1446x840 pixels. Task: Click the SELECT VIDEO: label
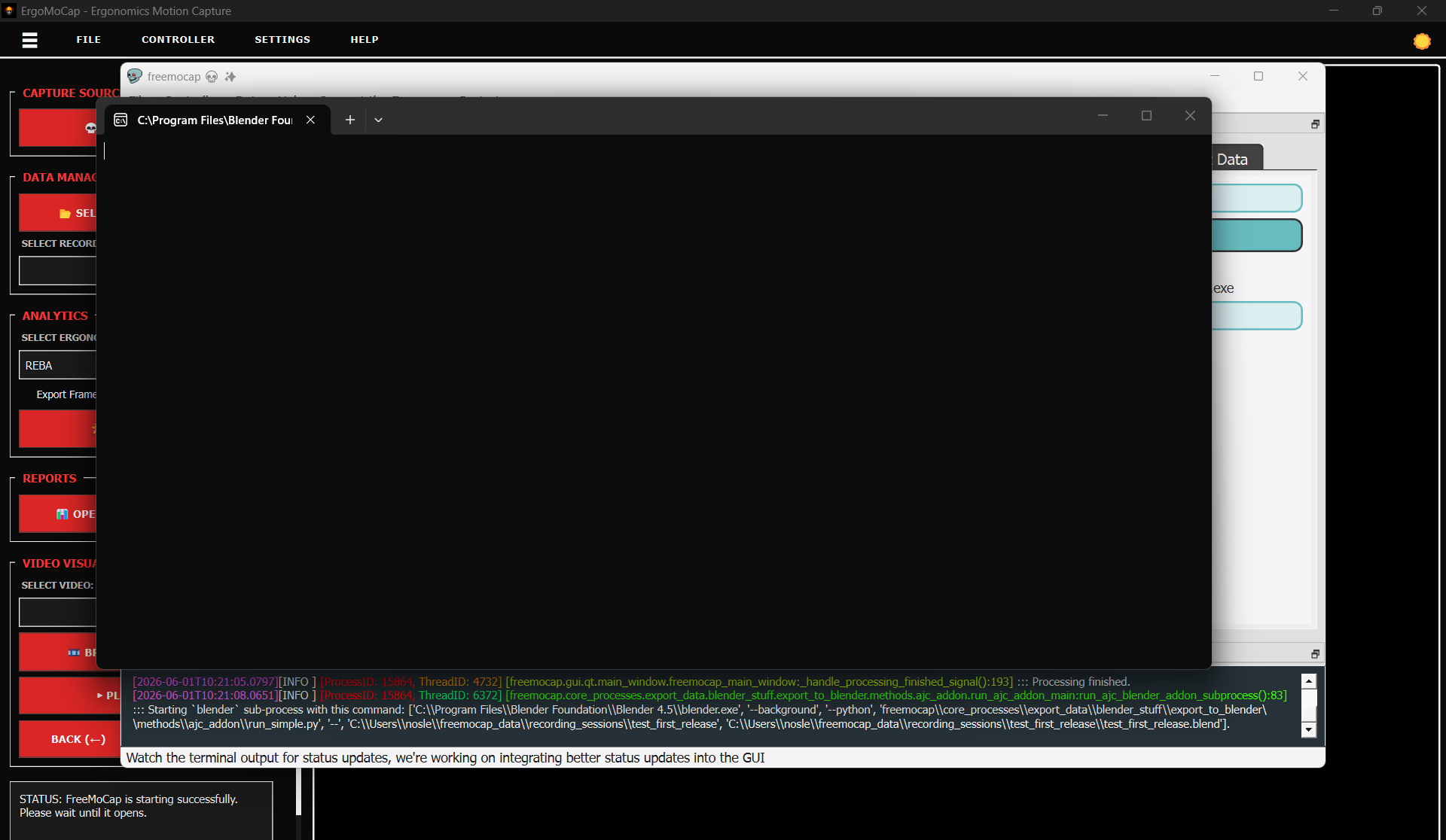coord(57,585)
